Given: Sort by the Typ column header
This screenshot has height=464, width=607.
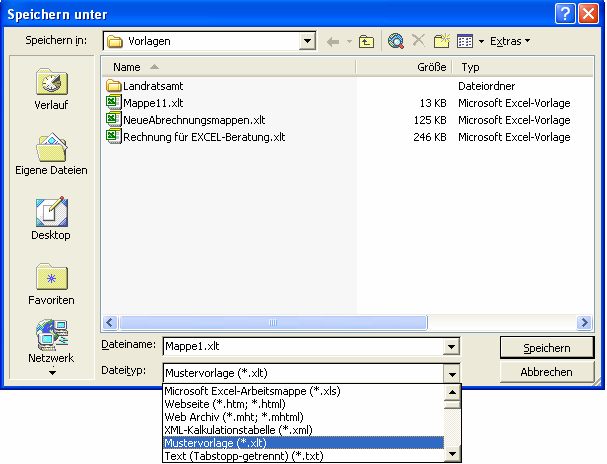Looking at the screenshot, I should [522, 67].
